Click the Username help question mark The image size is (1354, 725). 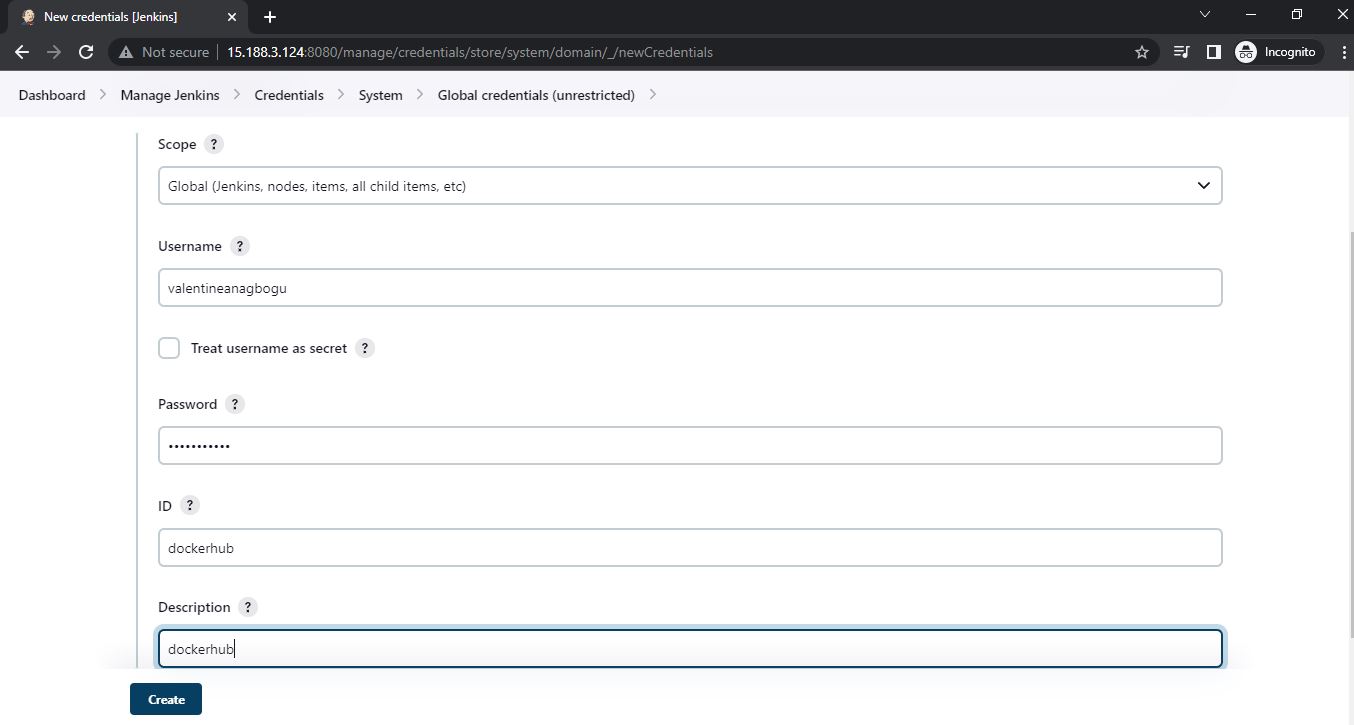[x=239, y=246]
